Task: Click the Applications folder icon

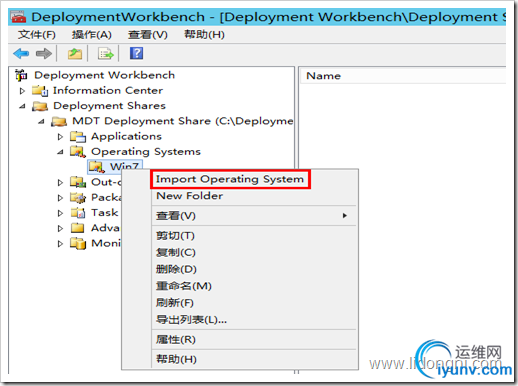Action: coord(78,137)
